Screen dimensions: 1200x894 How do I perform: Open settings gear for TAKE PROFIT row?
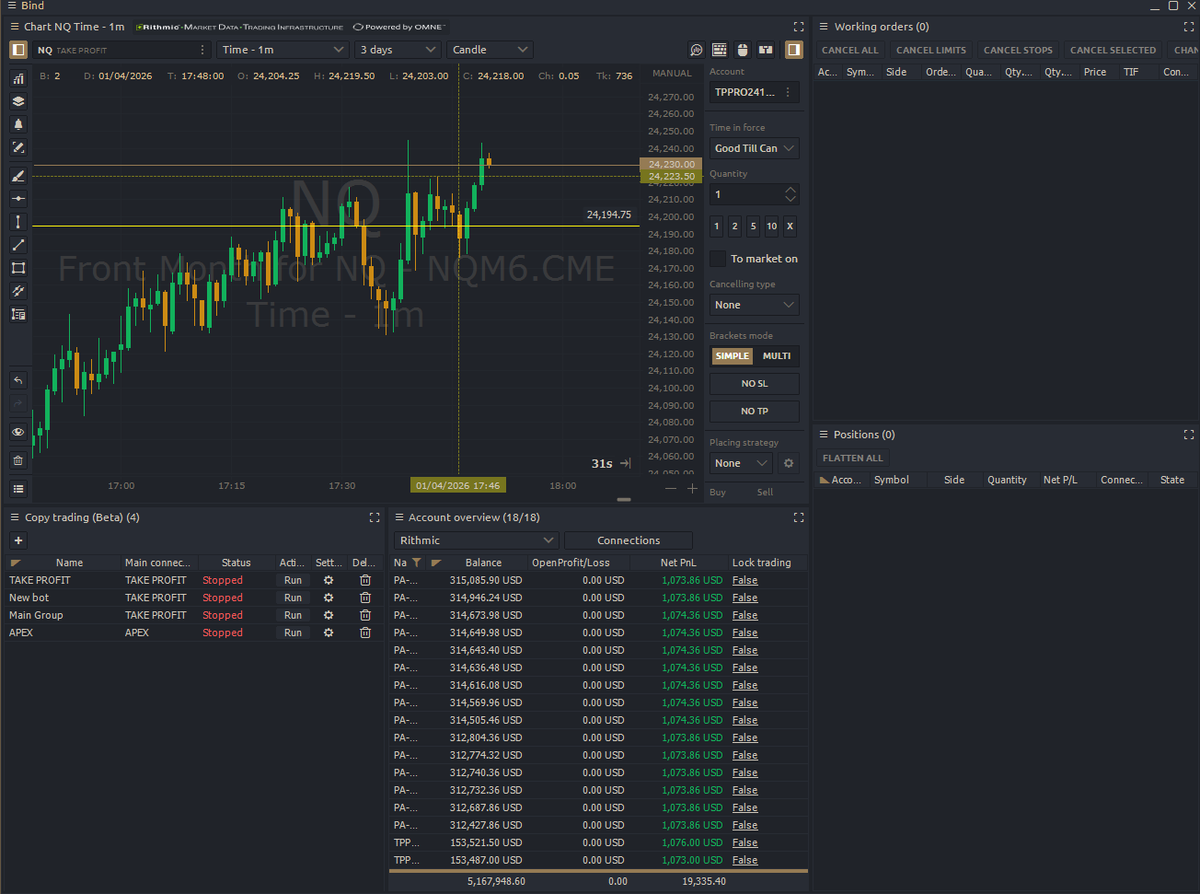tap(328, 580)
